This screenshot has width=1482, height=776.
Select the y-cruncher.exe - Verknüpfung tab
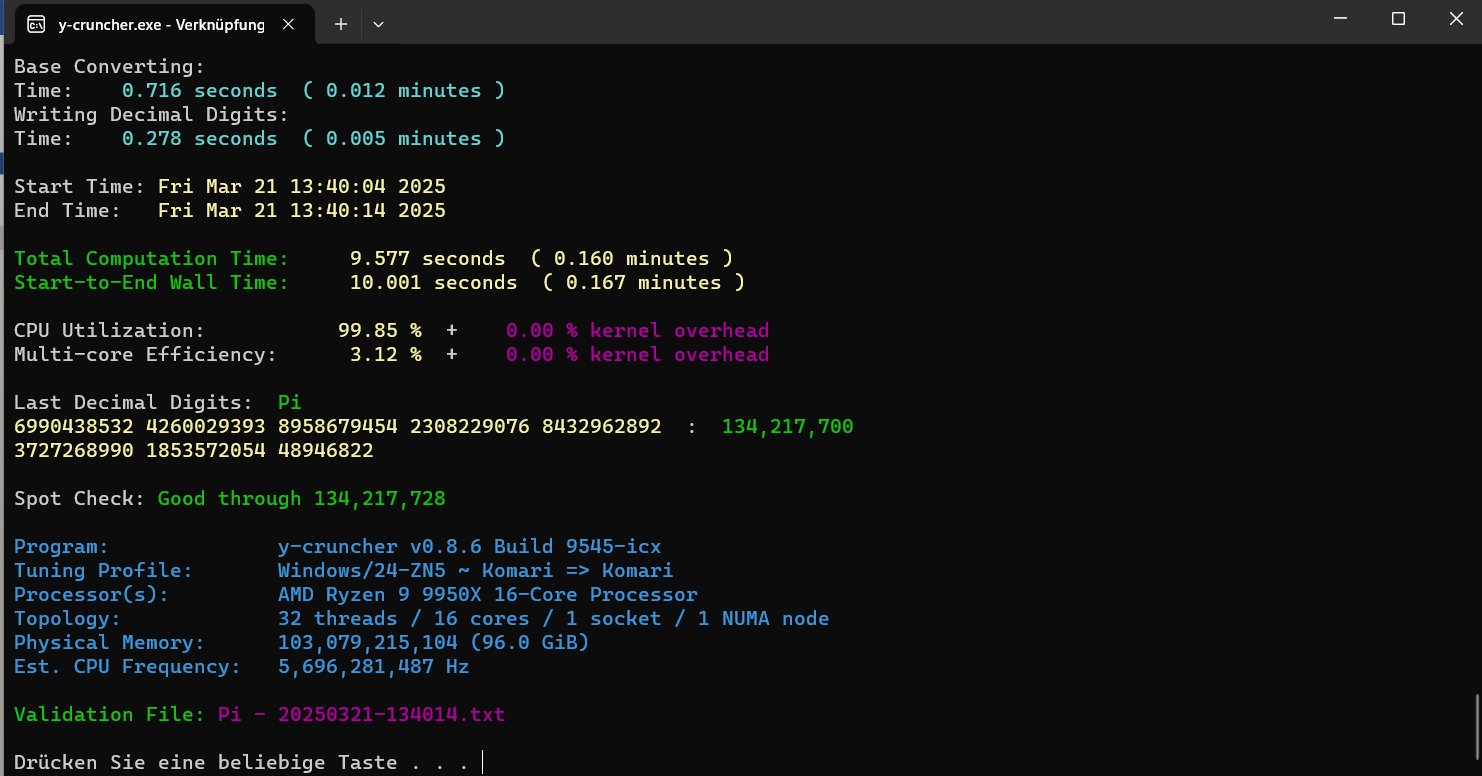pyautogui.click(x=160, y=24)
